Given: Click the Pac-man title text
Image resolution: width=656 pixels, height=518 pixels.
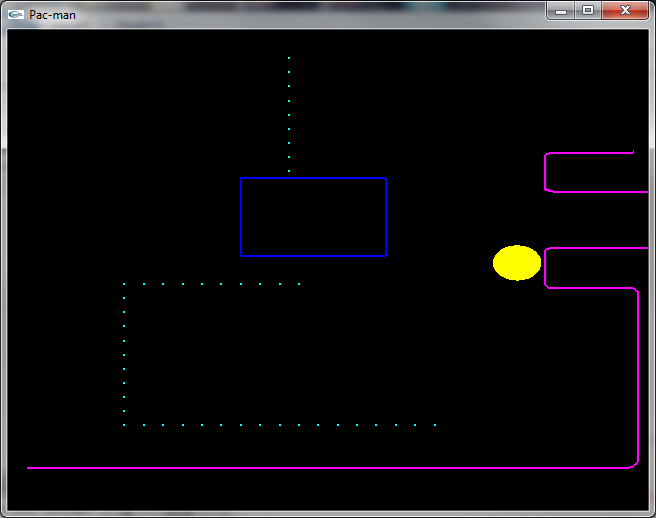Looking at the screenshot, I should [52, 15].
